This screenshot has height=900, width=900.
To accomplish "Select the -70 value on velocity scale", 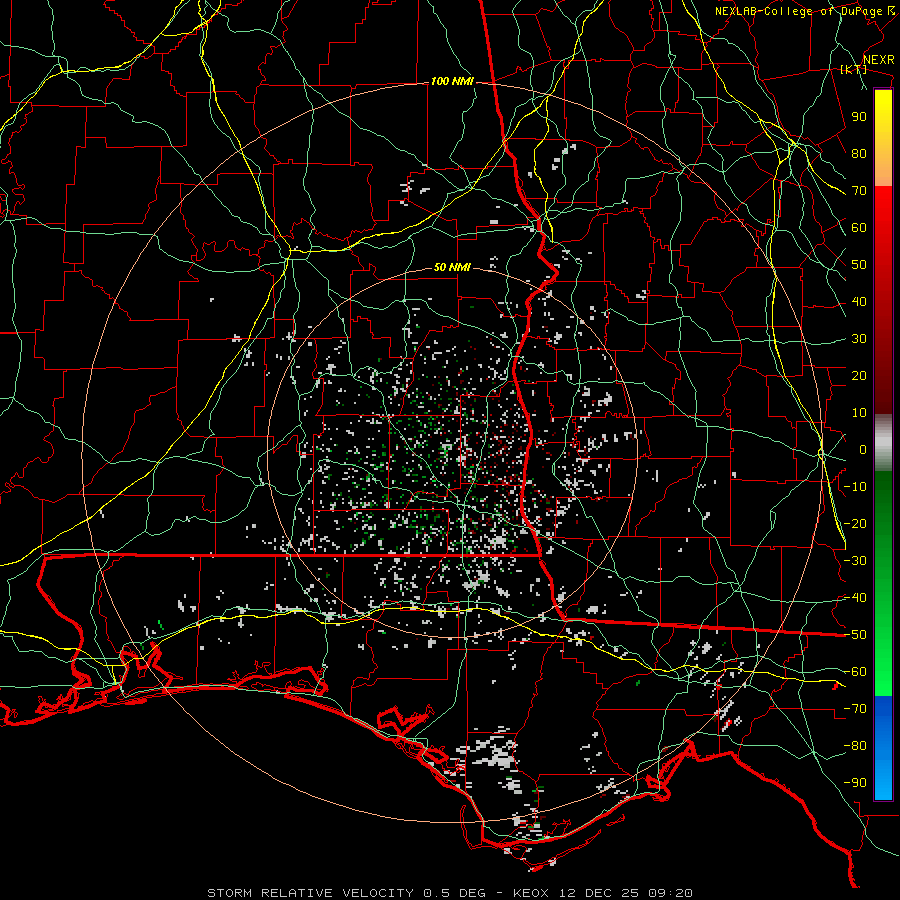I will tap(855, 709).
